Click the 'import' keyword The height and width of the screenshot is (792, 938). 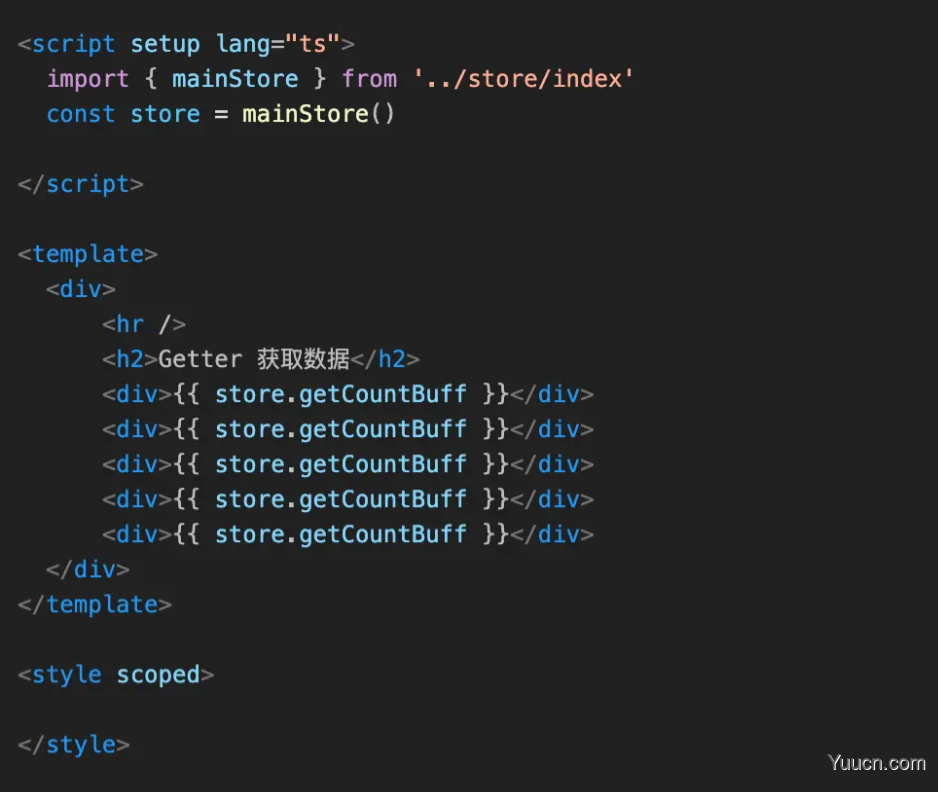tap(88, 79)
